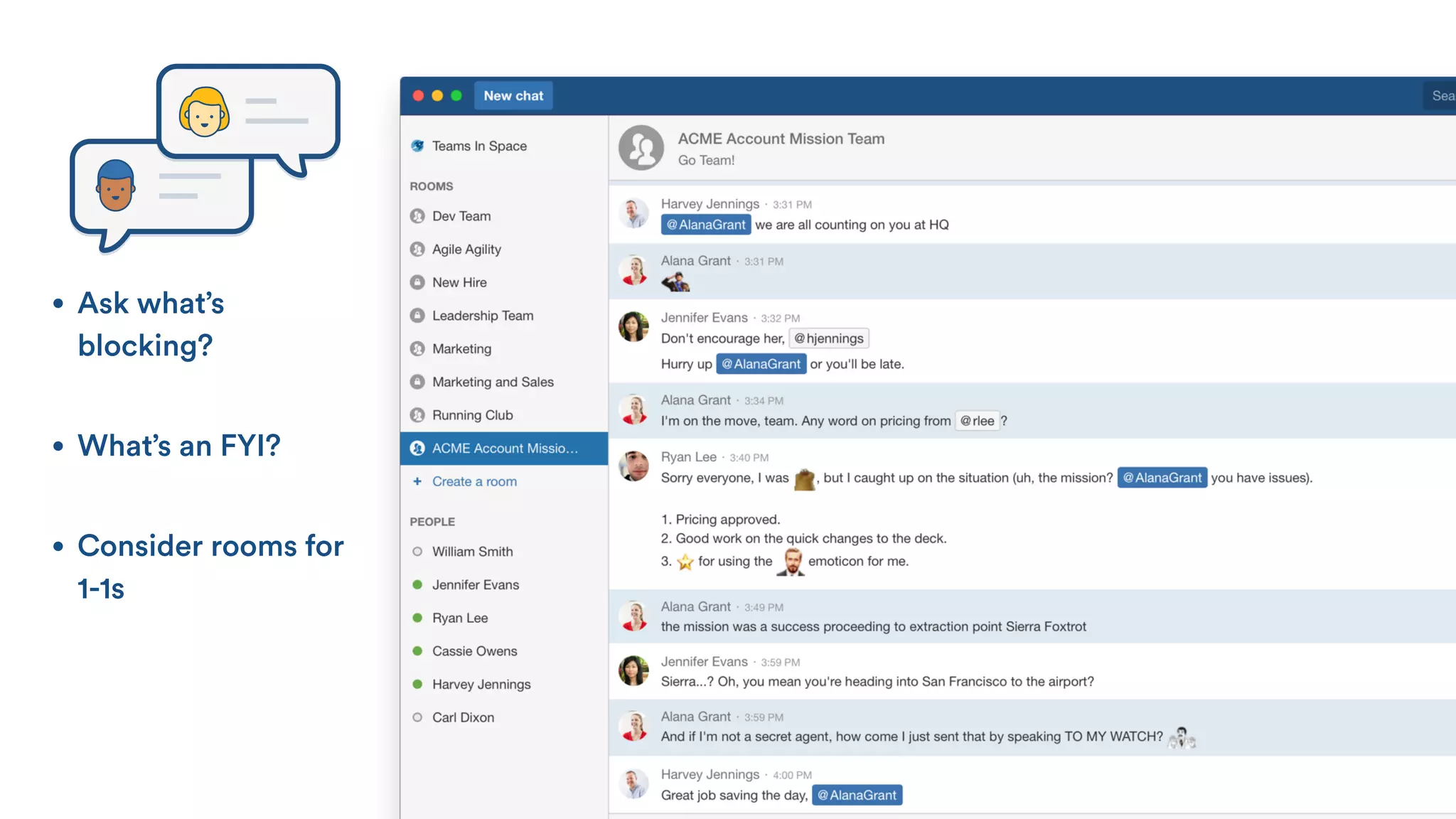Screen dimensions: 1456x819
Task: Click the plus icon beside Create a room
Action: [417, 481]
